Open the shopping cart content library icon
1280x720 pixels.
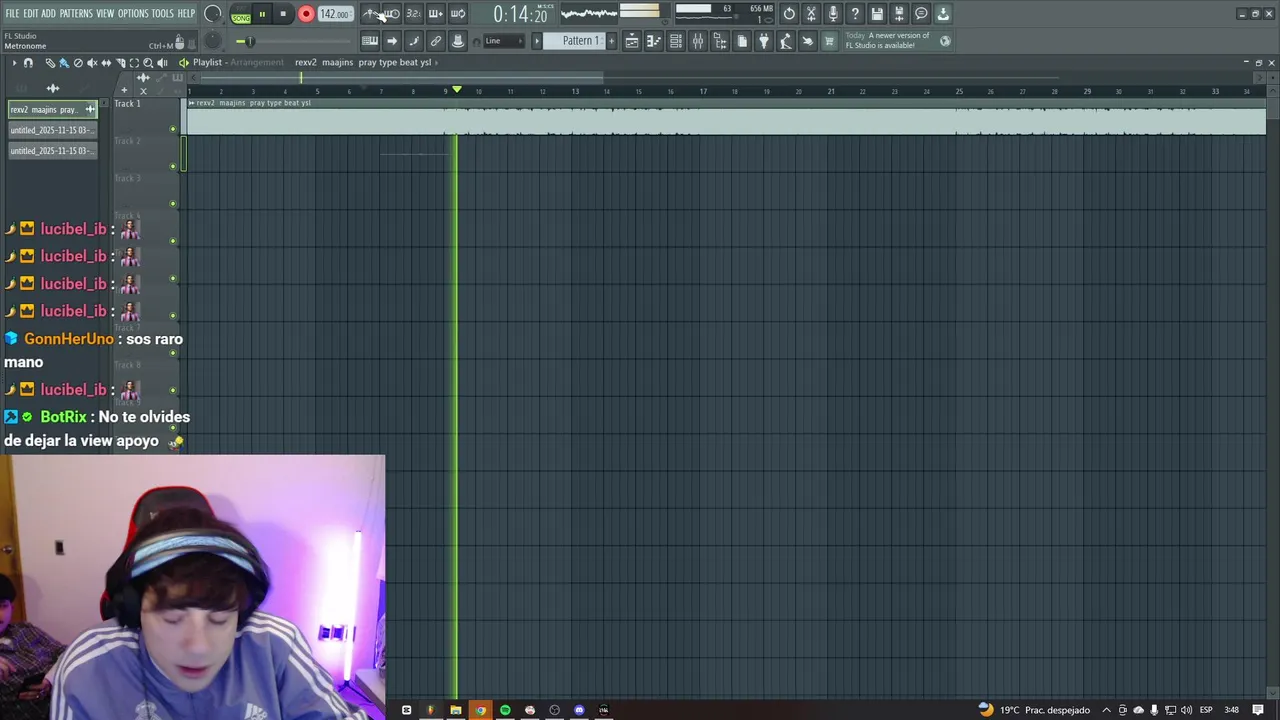828,41
